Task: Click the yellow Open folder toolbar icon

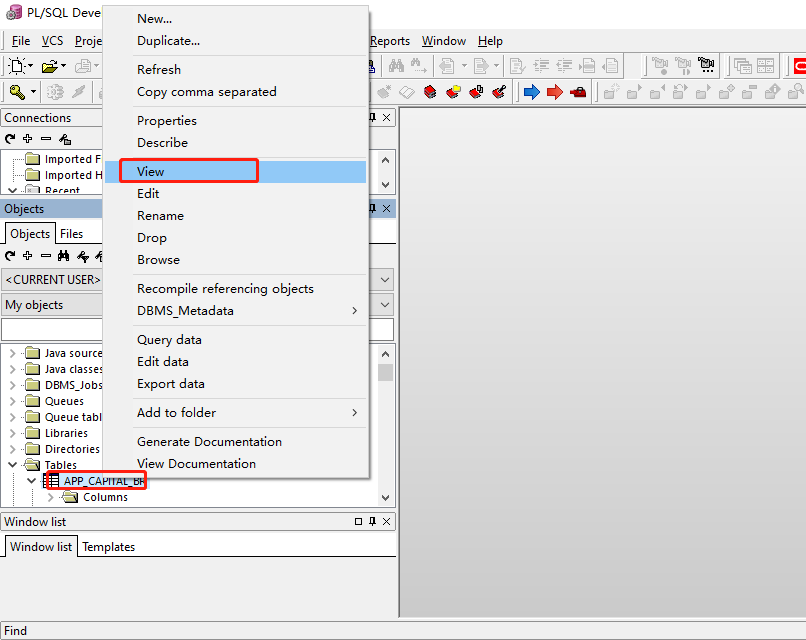Action: (50, 66)
